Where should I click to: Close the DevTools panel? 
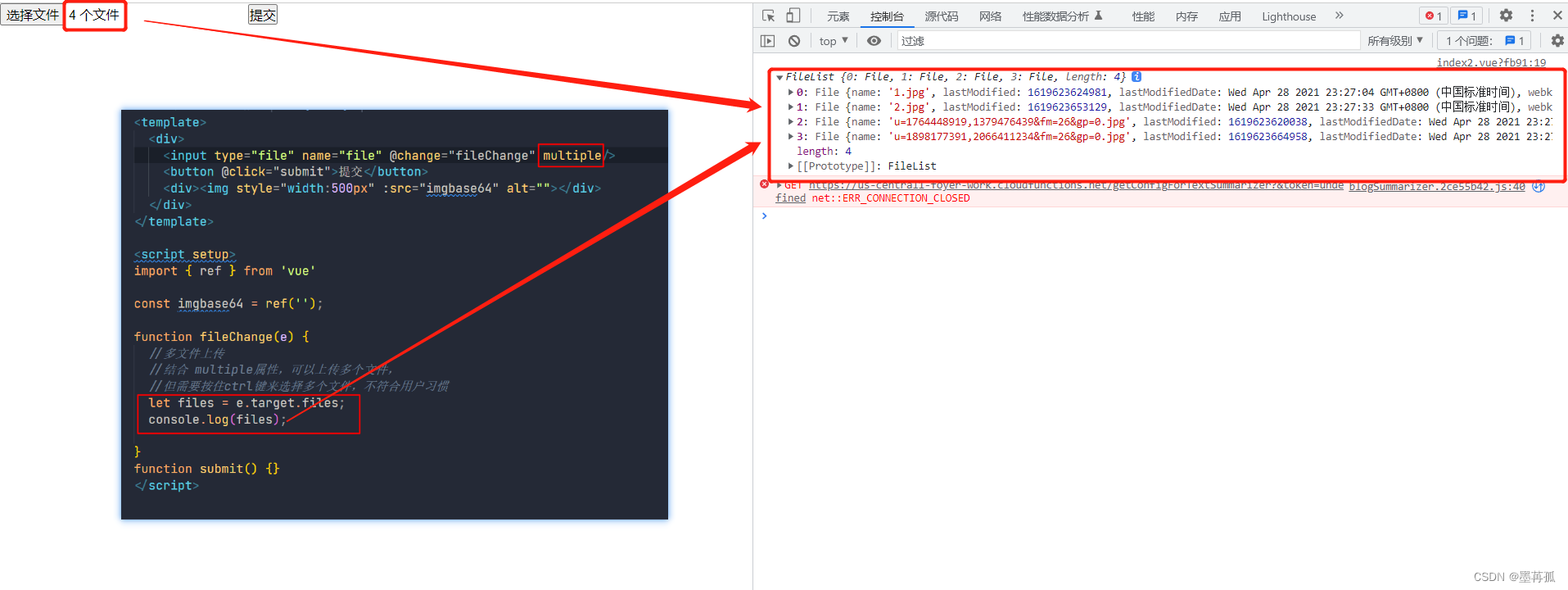coord(1557,16)
